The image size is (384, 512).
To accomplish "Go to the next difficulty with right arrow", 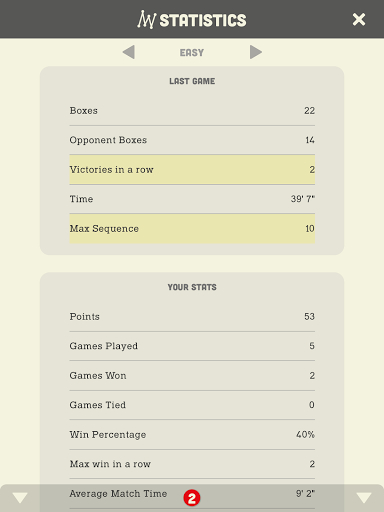I will point(256,52).
